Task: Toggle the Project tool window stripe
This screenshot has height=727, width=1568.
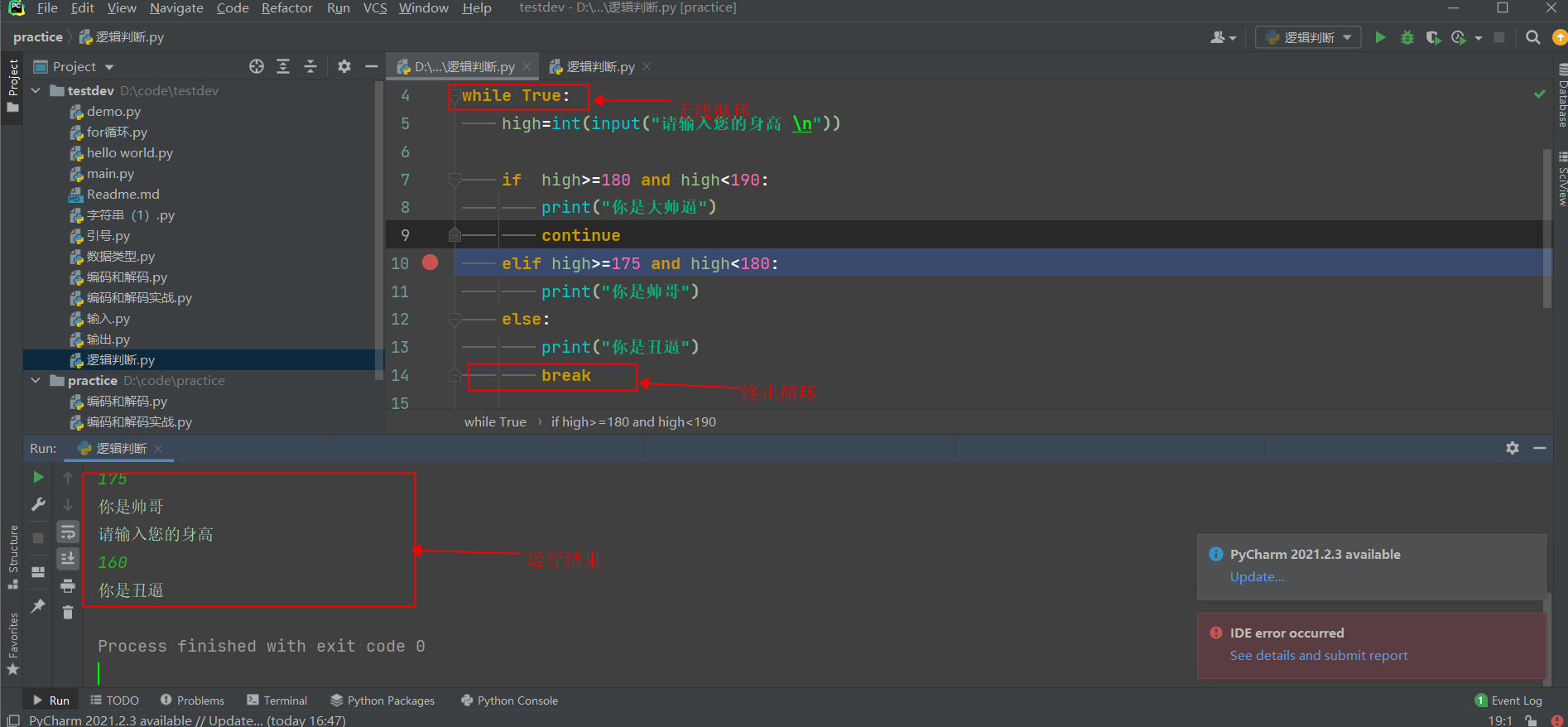Action: (12, 89)
